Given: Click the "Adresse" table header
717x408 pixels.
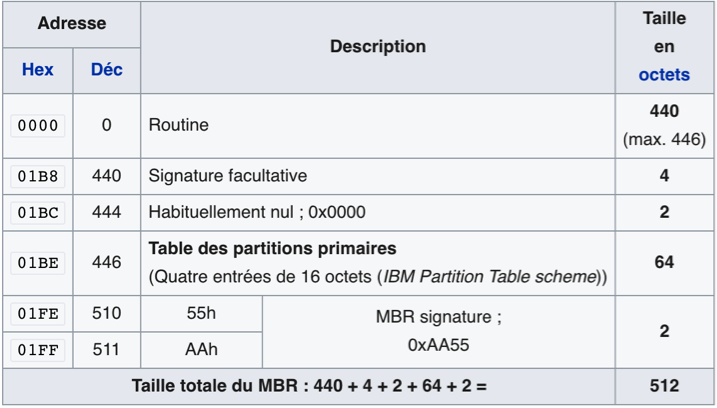Looking at the screenshot, I should point(71,23).
